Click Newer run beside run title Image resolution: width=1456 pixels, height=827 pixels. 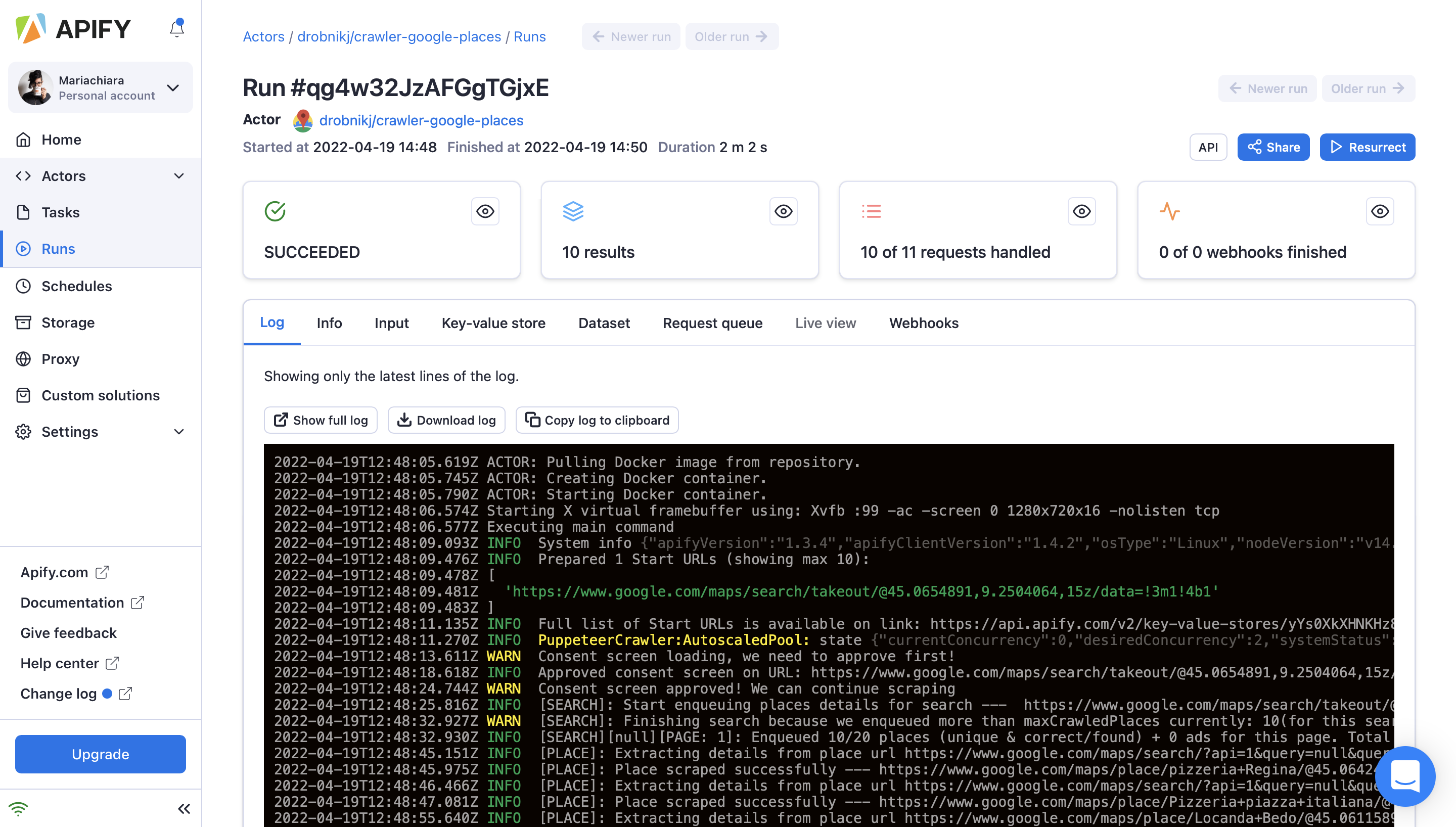point(1267,88)
